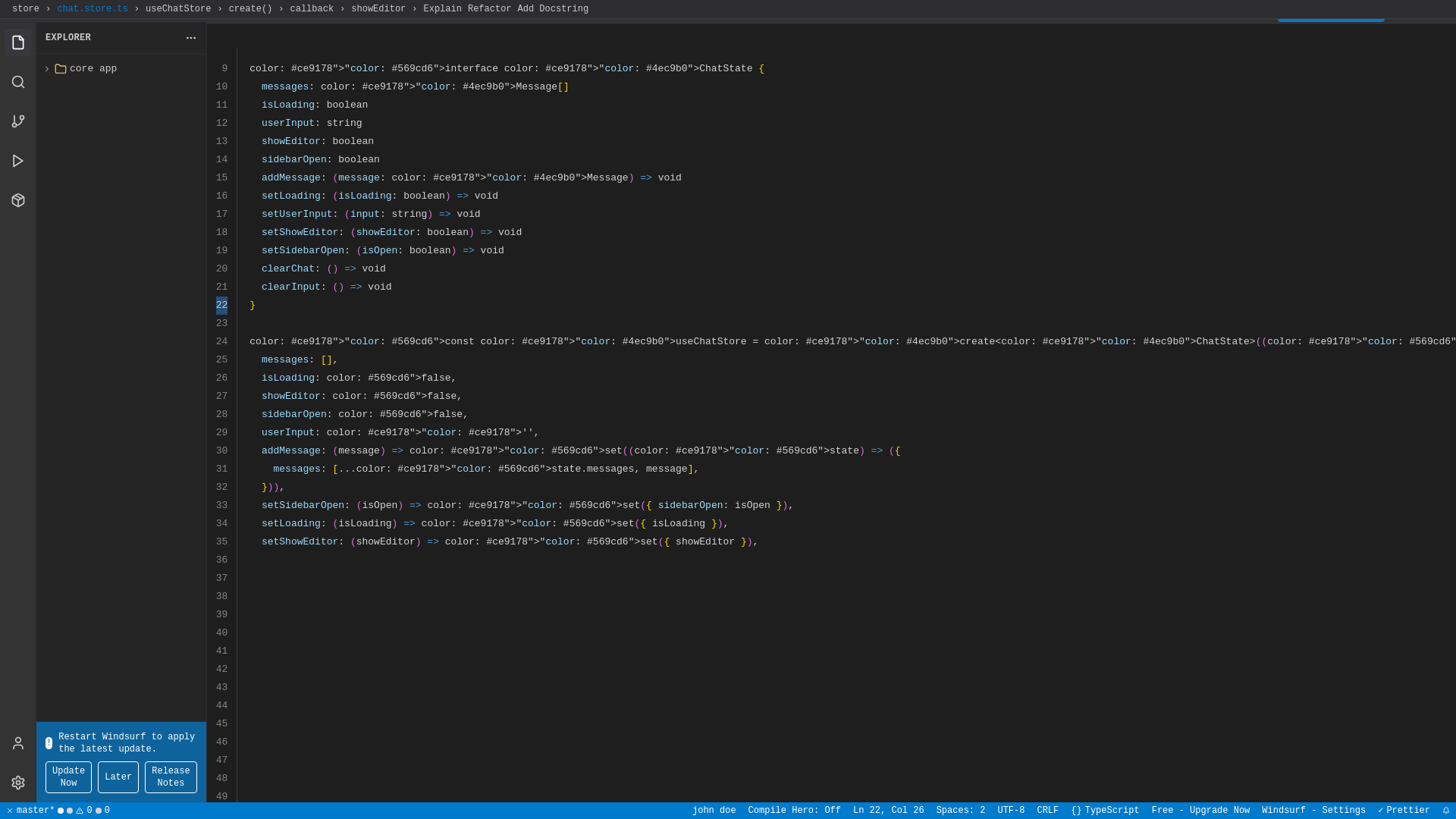The width and height of the screenshot is (1456, 819).
Task: Click callback breadcrumb
Action: coord(312,9)
